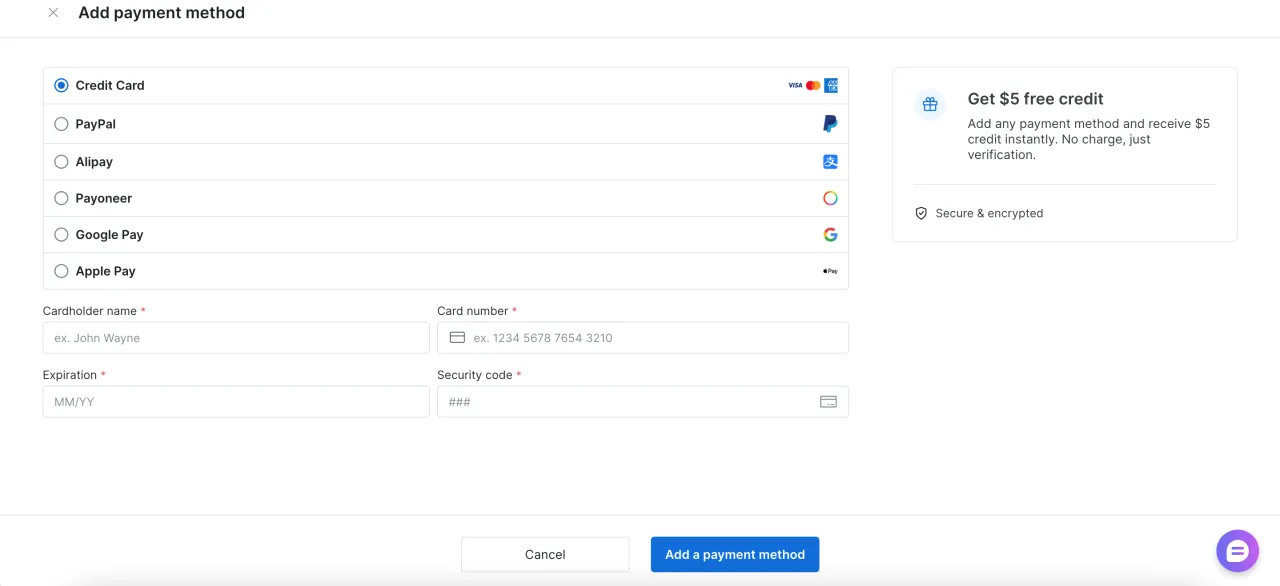This screenshot has height=586, width=1280.
Task: Open the chat support bubble
Action: click(1237, 551)
